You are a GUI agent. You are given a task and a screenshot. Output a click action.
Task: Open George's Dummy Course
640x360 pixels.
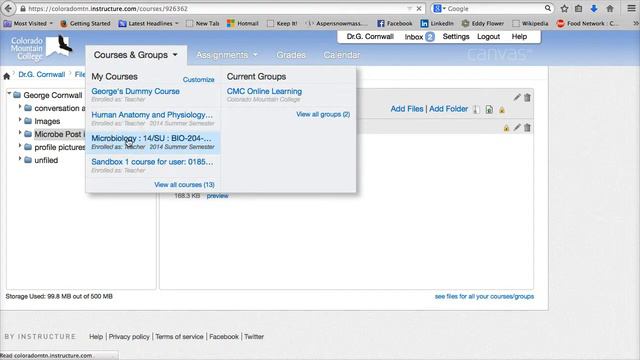(135, 91)
